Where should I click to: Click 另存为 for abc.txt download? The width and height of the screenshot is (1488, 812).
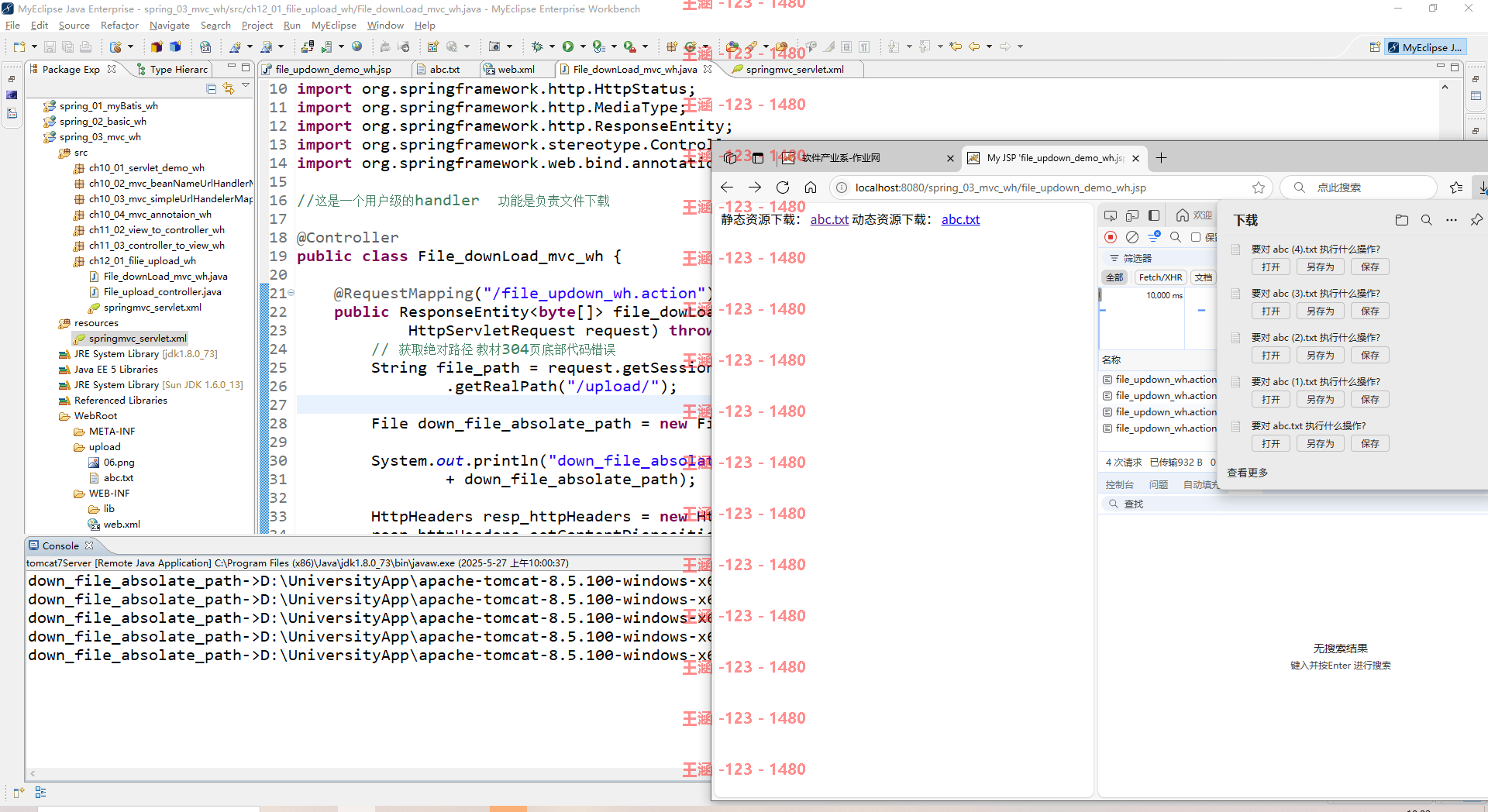point(1321,444)
